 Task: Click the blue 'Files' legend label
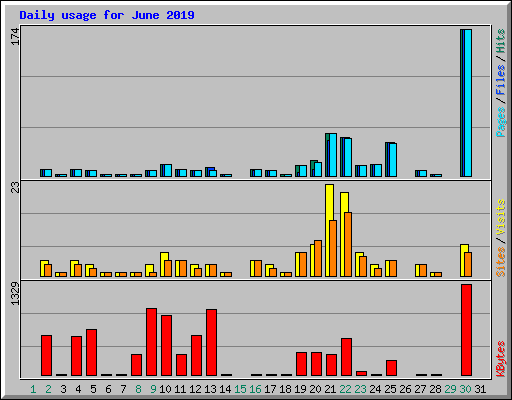point(501,80)
